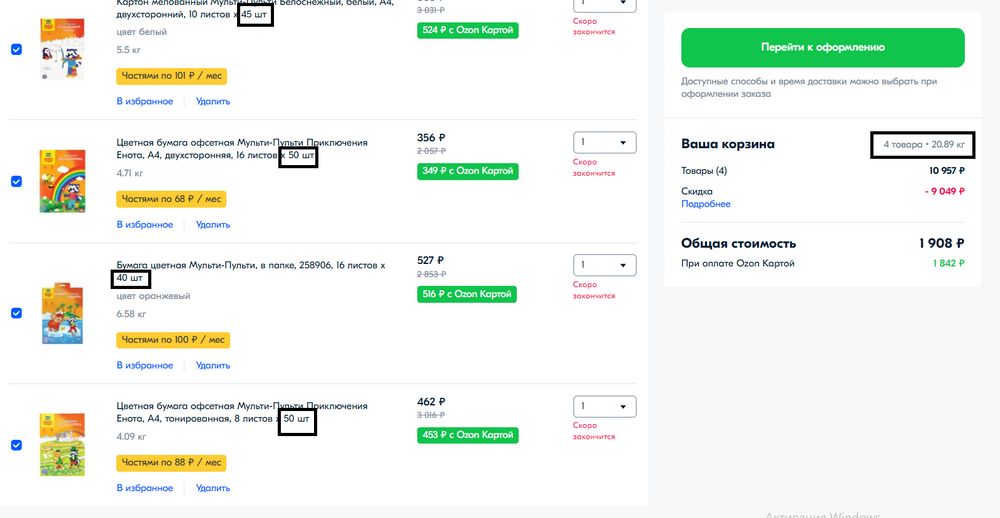Click the Частями по 88 ₽ / мес badge

171,463
